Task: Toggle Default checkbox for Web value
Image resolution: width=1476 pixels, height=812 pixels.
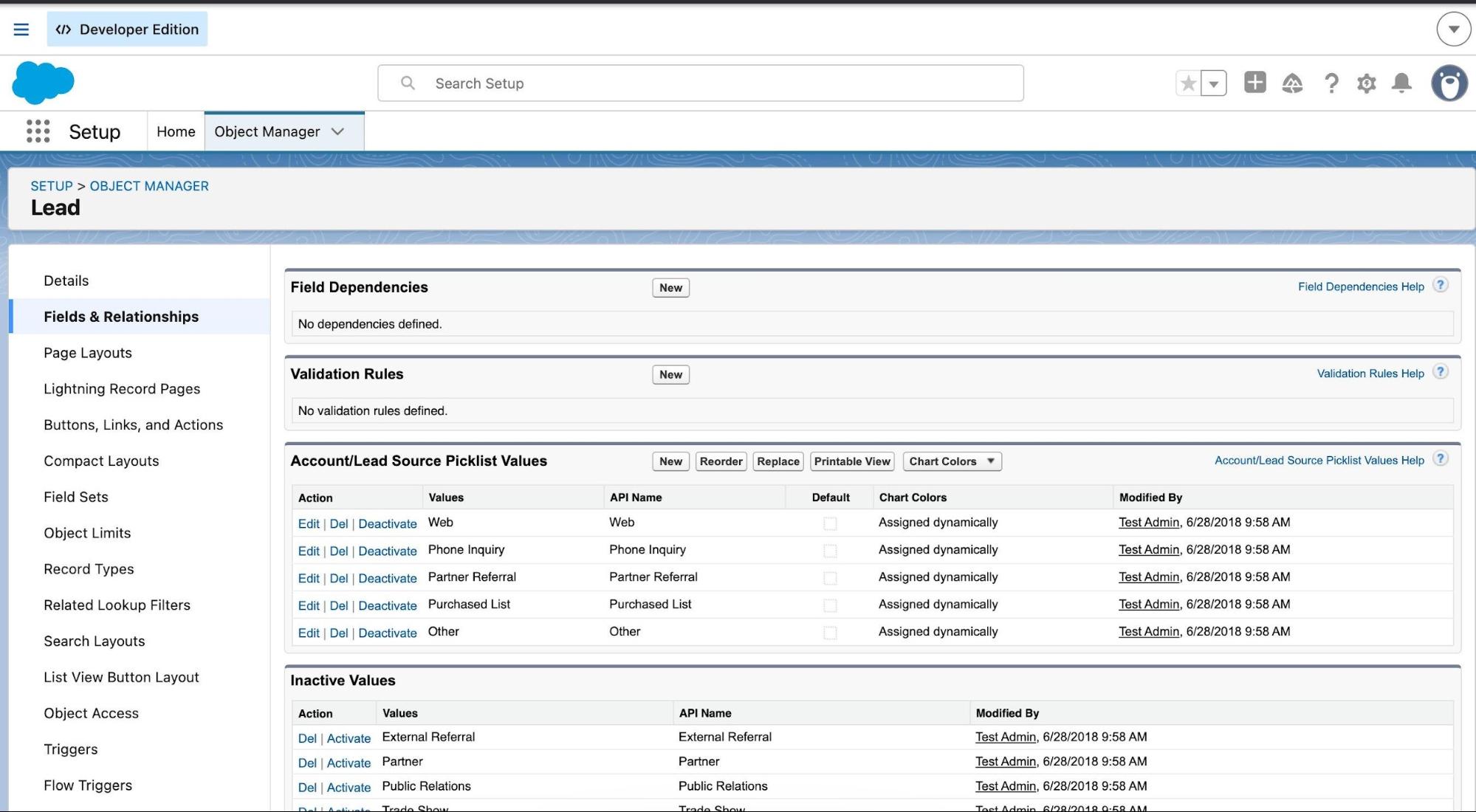Action: pos(830,523)
